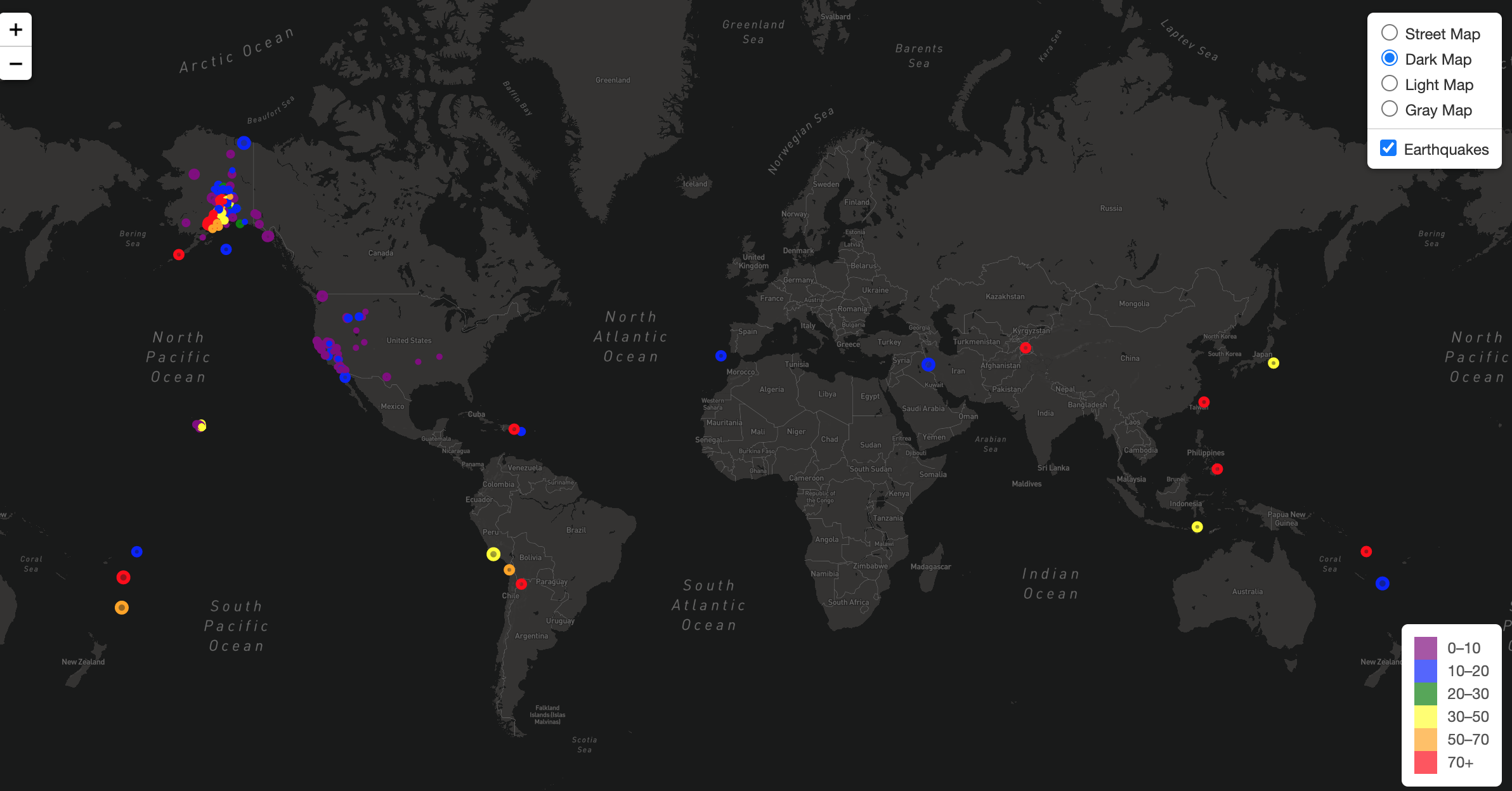Select the red earthquake marker near Taiwan
This screenshot has height=791, width=1512.
coord(1204,402)
